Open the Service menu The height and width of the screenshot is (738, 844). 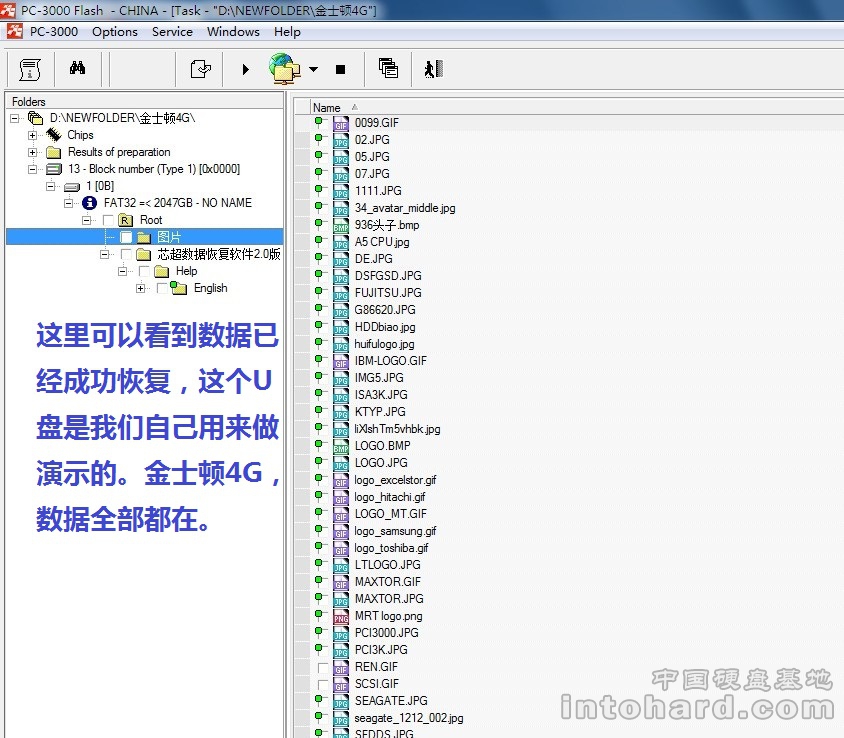point(172,32)
